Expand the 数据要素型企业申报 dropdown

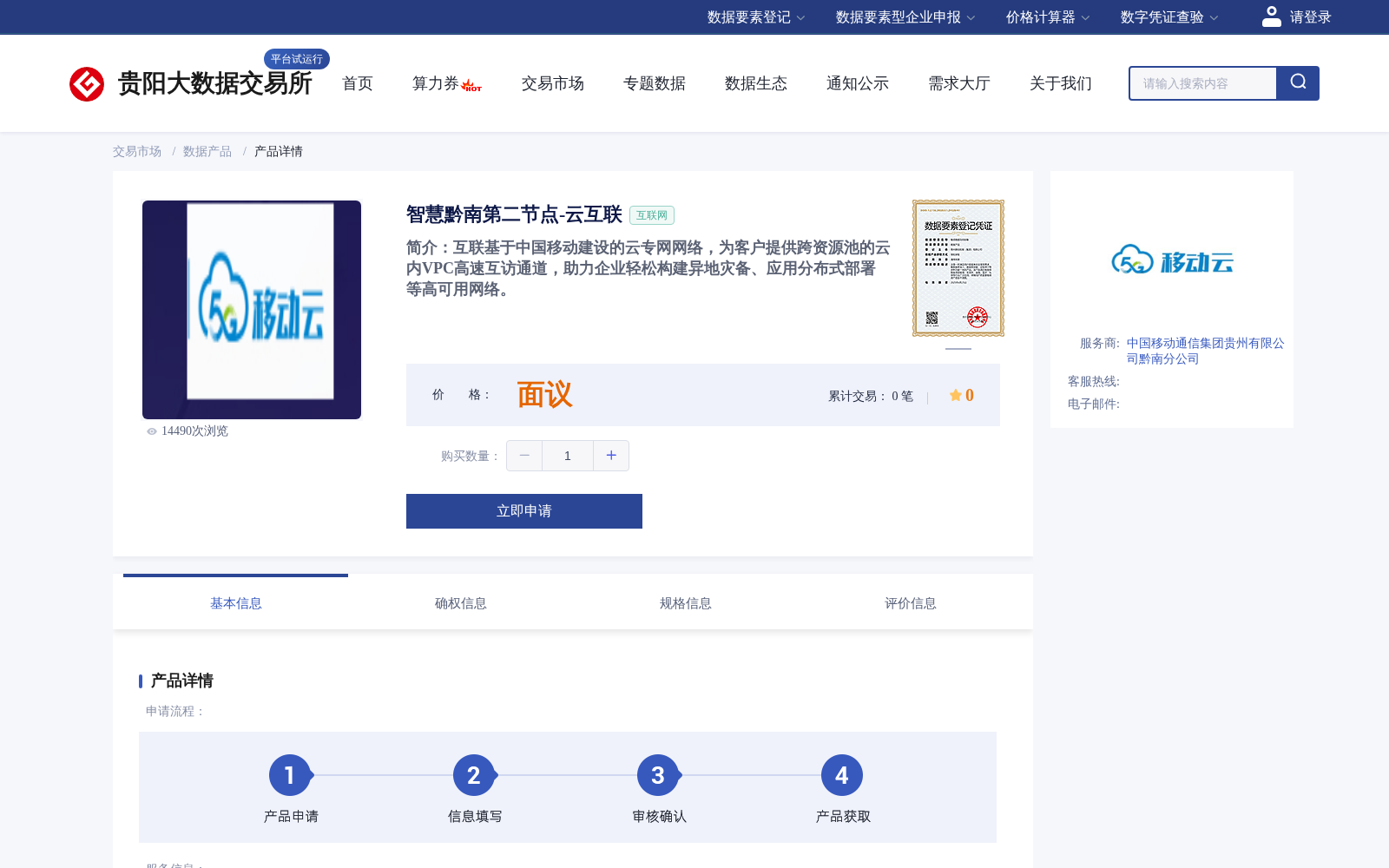coord(905,17)
